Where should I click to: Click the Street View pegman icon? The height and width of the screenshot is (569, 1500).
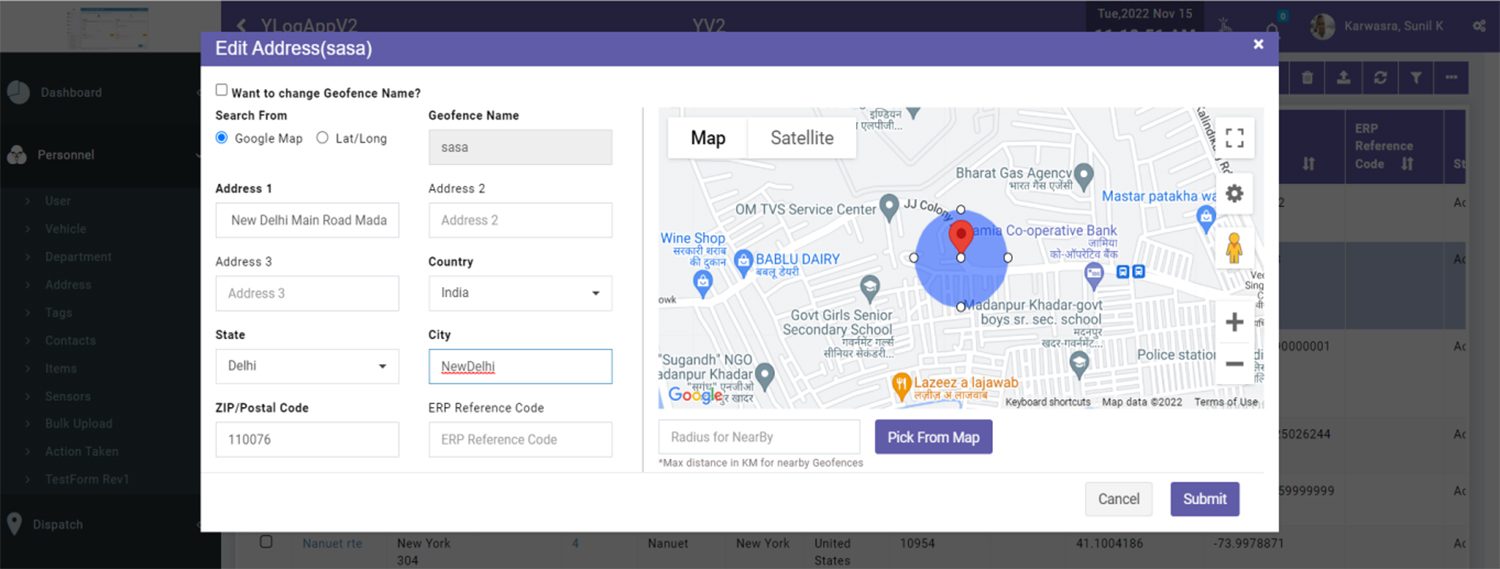pyautogui.click(x=1235, y=248)
